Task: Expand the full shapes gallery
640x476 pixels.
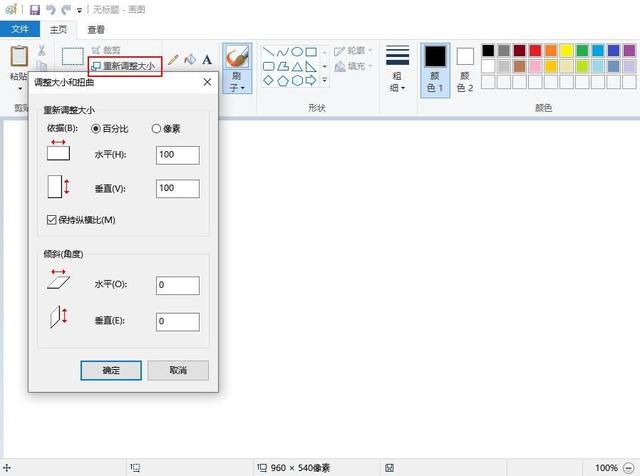Action: [324, 80]
